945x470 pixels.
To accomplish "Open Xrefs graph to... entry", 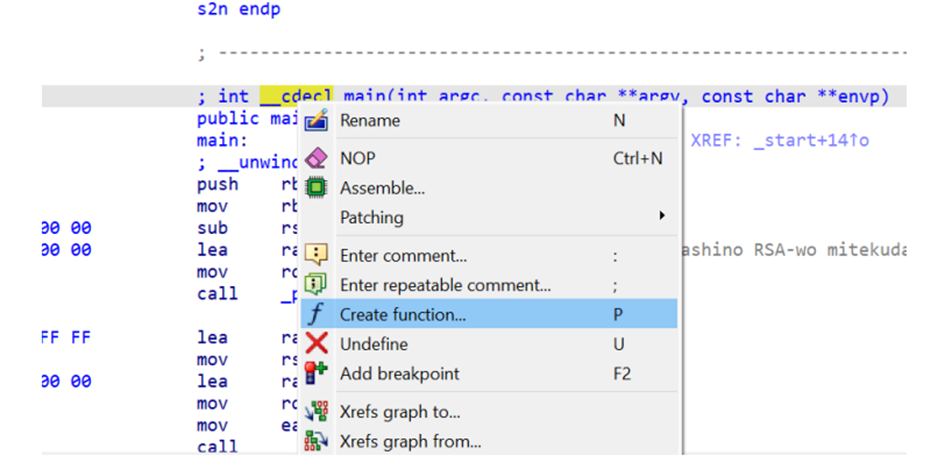I will coord(489,412).
